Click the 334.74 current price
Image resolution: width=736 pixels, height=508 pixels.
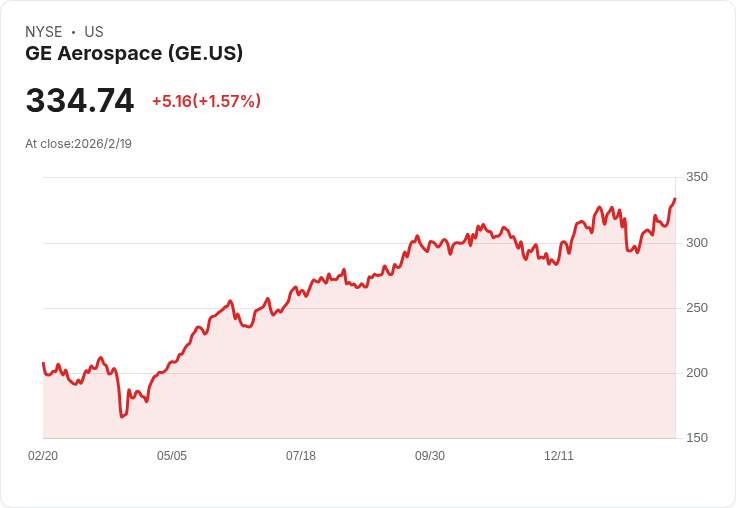(80, 100)
